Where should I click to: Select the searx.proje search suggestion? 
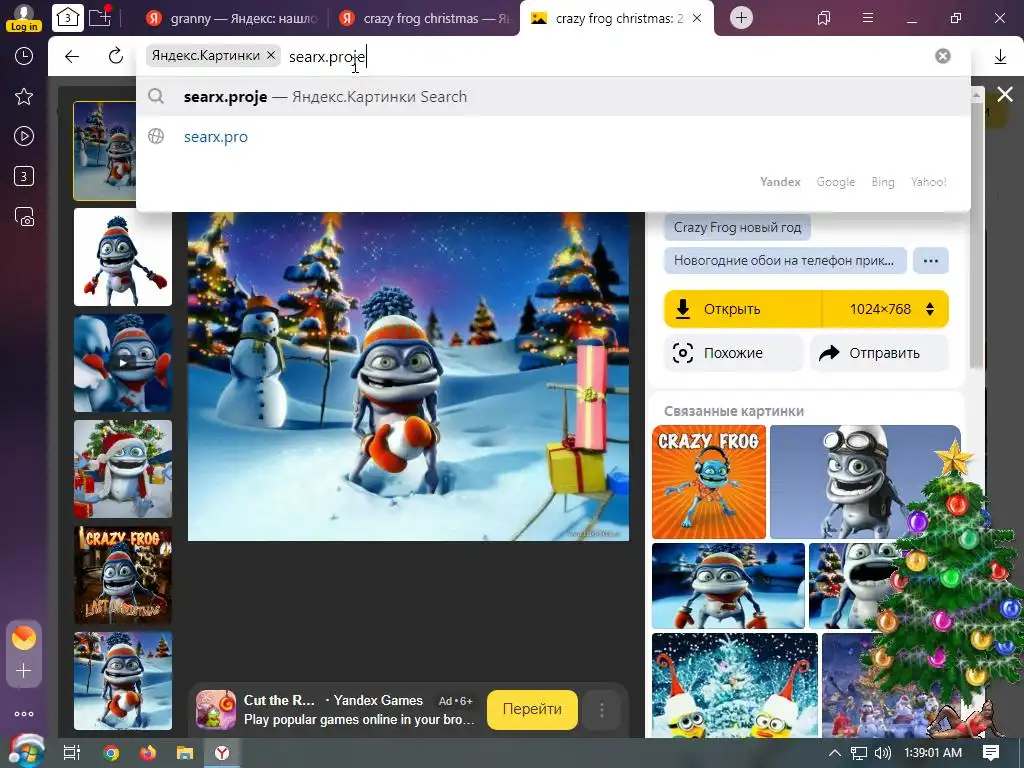(x=553, y=97)
